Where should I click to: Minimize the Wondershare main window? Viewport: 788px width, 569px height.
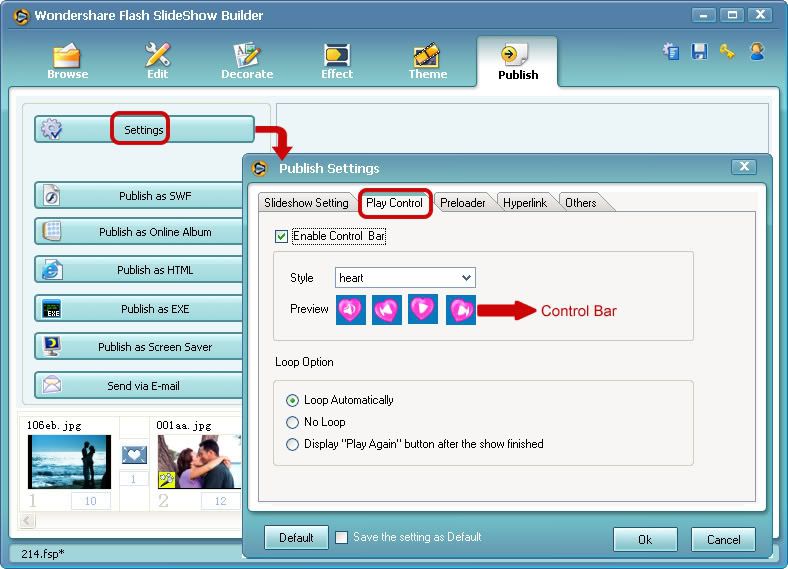pos(703,15)
